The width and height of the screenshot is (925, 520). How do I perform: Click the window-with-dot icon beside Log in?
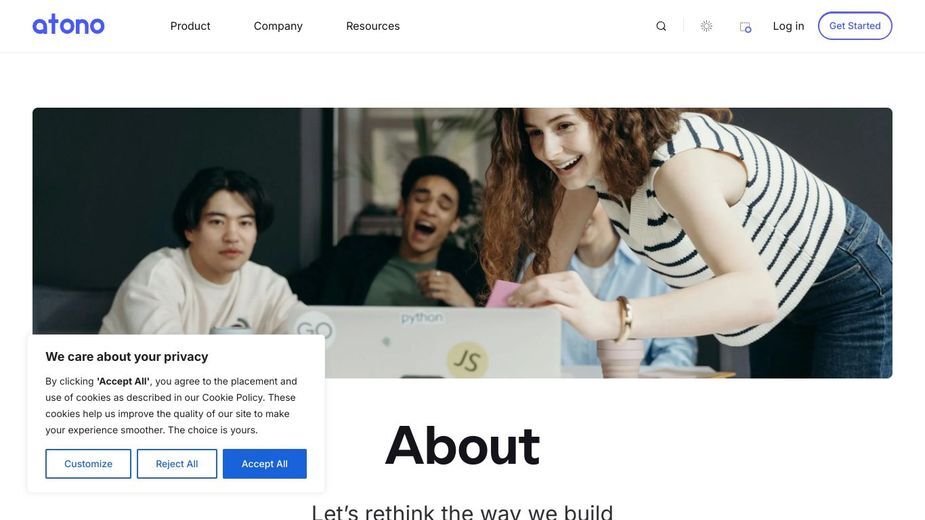[x=745, y=27]
